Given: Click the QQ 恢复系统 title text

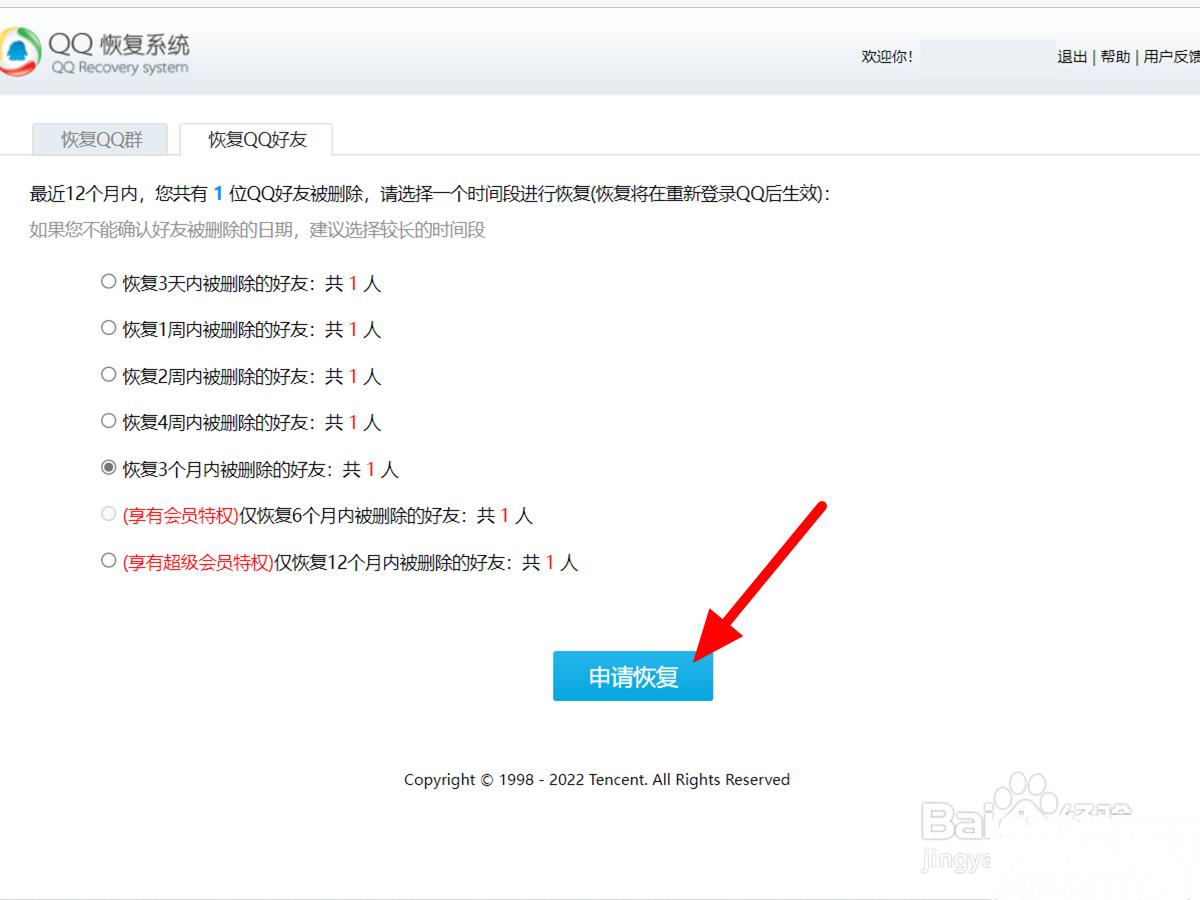Looking at the screenshot, I should (x=119, y=44).
